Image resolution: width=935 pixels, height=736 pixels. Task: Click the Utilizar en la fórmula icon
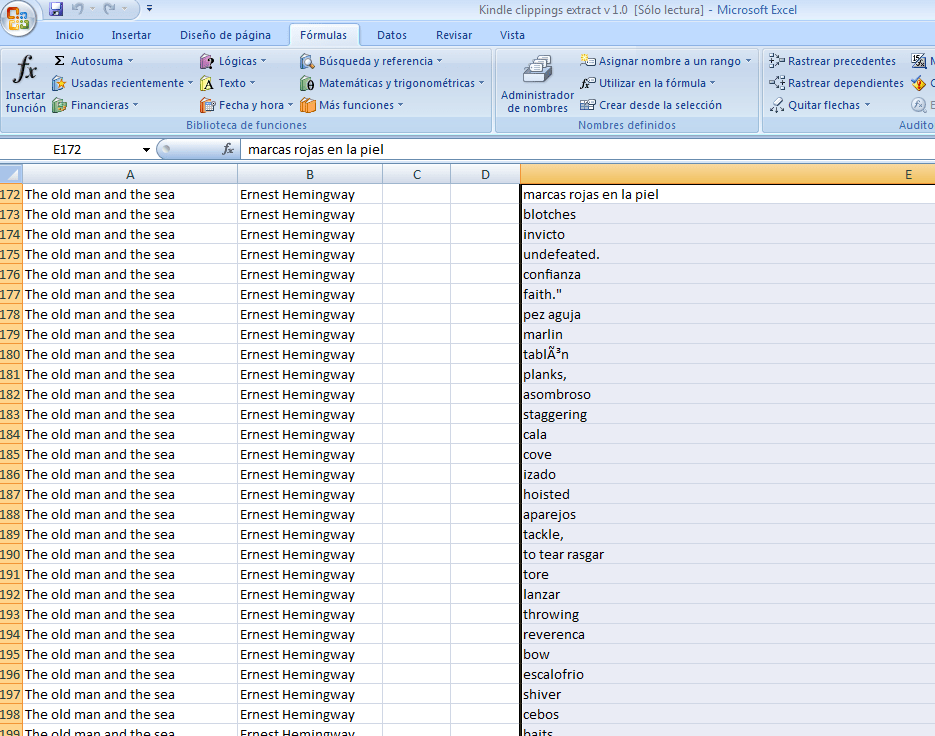coord(587,83)
